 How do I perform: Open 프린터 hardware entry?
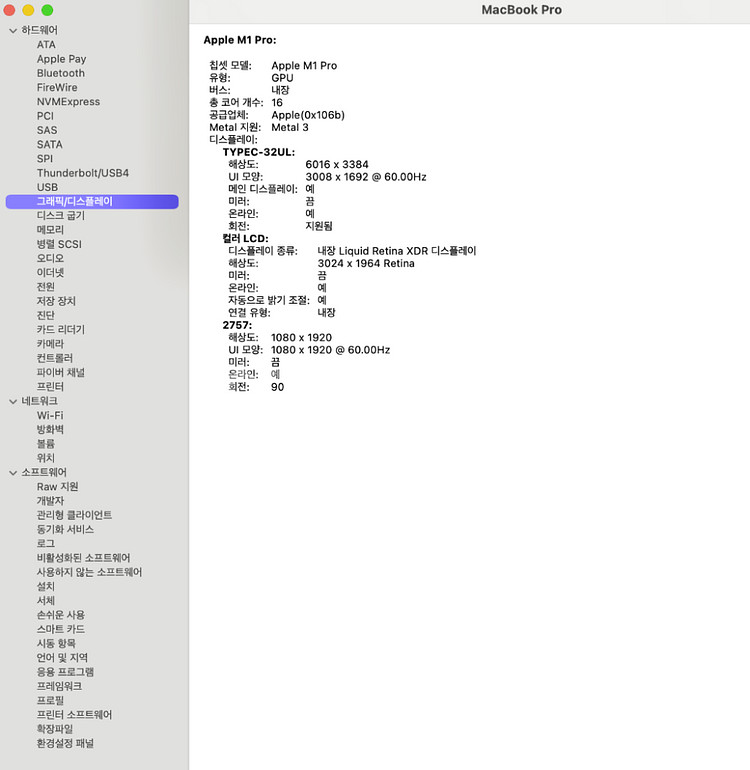tap(50, 386)
